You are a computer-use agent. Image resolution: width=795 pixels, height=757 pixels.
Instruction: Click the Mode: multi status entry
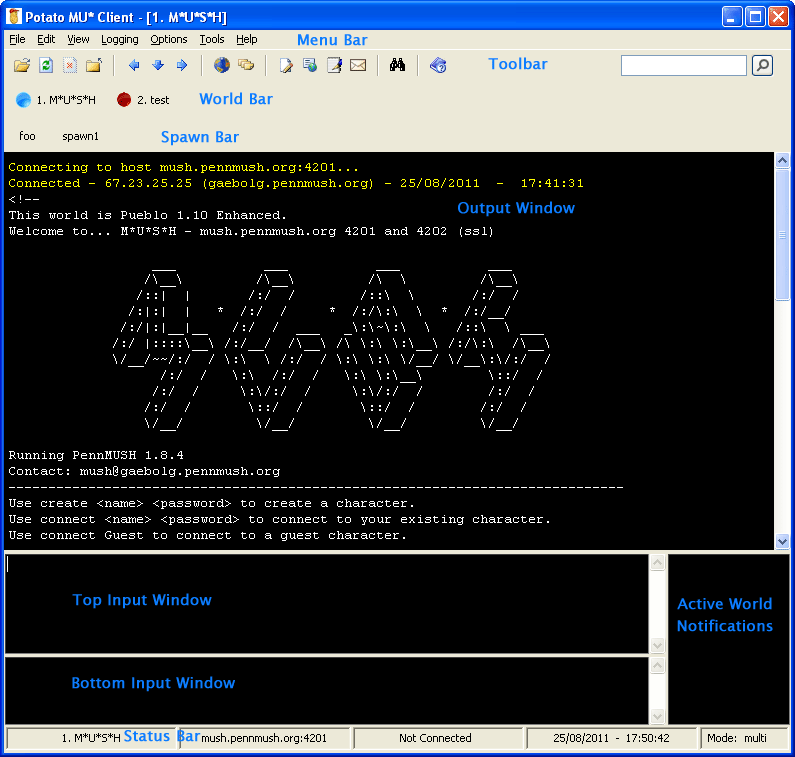click(x=737, y=738)
